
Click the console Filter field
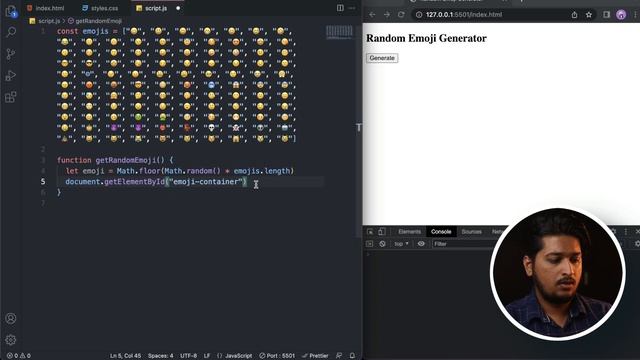463,244
